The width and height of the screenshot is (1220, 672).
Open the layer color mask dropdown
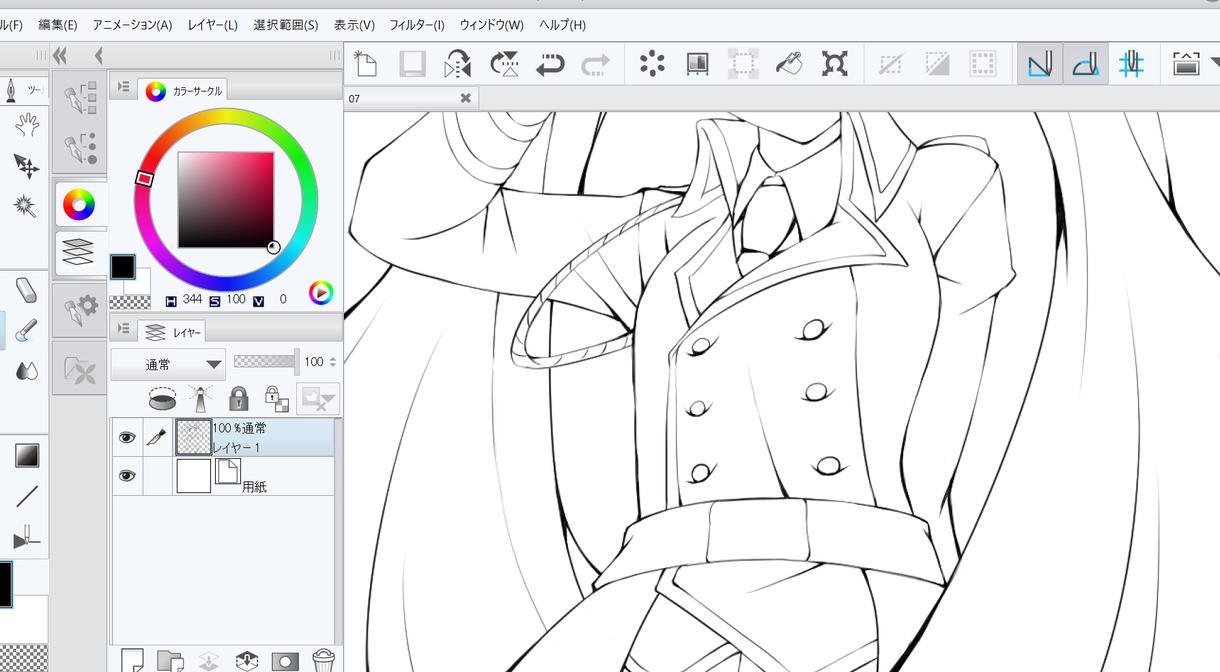coord(317,399)
